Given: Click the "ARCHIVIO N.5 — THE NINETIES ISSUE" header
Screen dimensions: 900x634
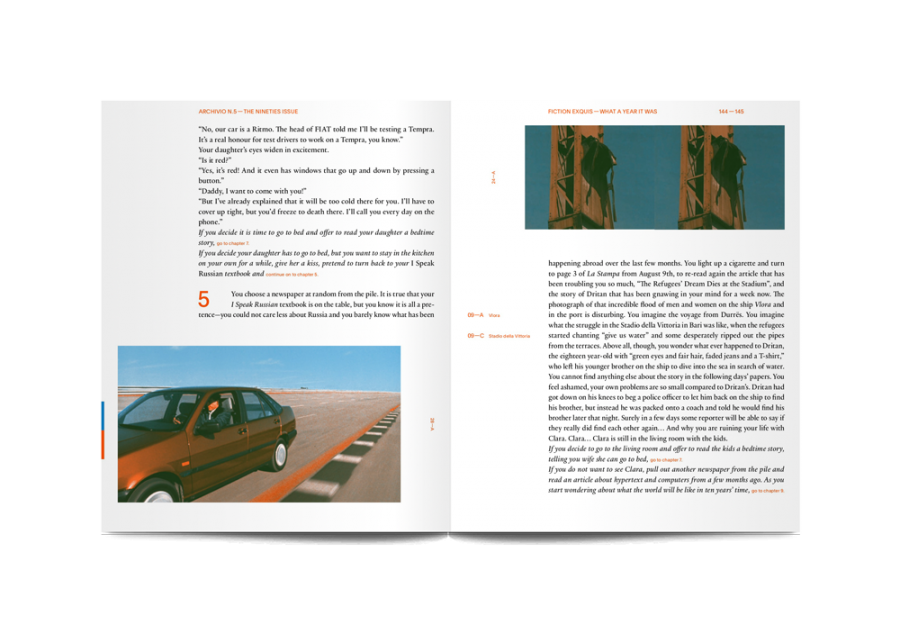Looking at the screenshot, I should 248,112.
